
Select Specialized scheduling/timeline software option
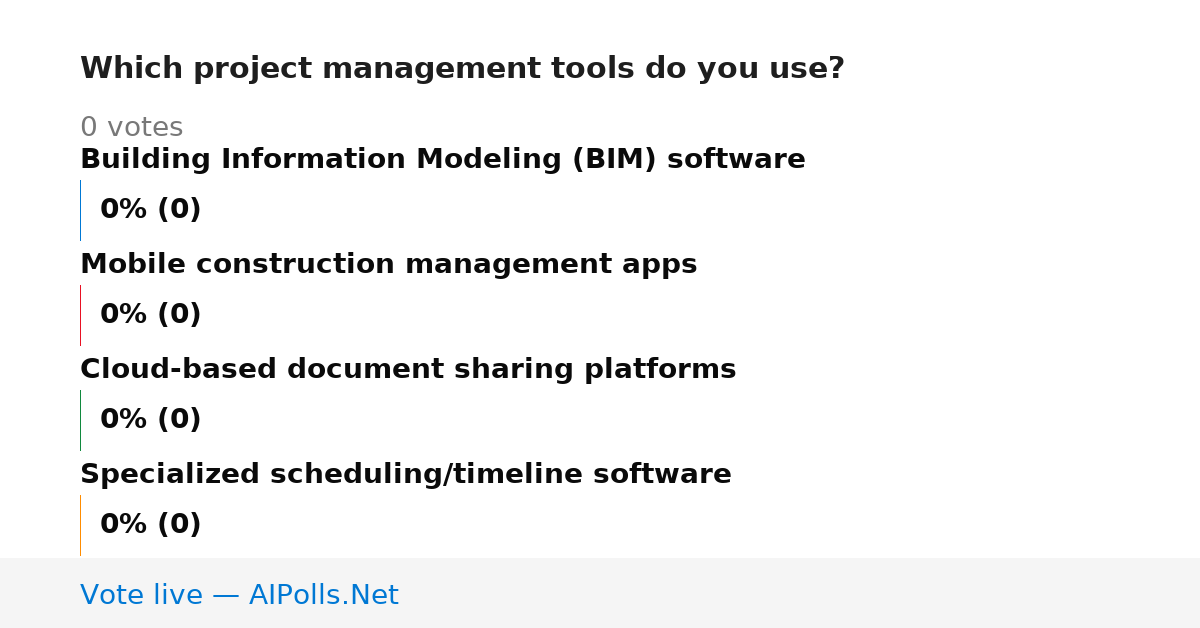pos(406,475)
